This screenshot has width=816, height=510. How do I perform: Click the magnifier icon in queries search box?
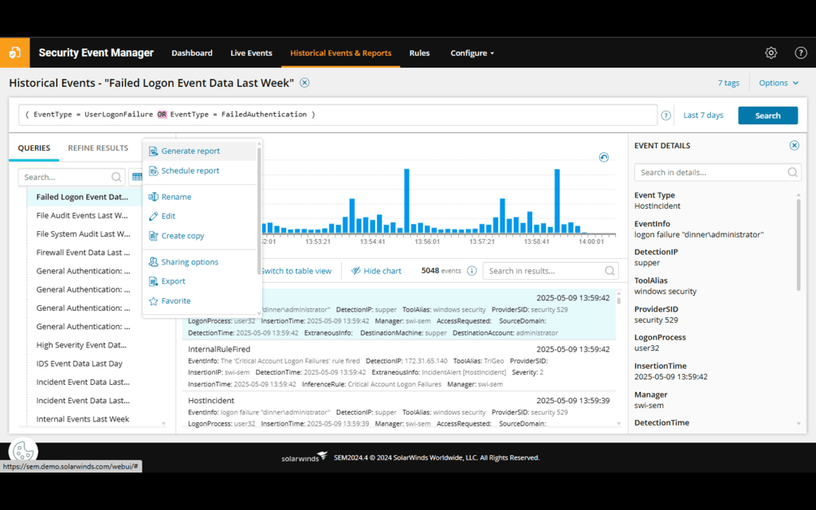(117, 177)
